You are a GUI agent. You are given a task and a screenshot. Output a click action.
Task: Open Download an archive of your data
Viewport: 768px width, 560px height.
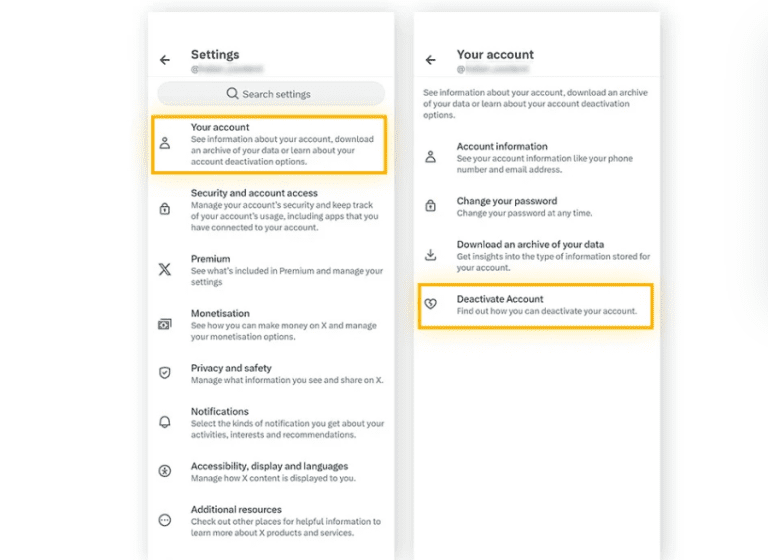click(x=540, y=255)
